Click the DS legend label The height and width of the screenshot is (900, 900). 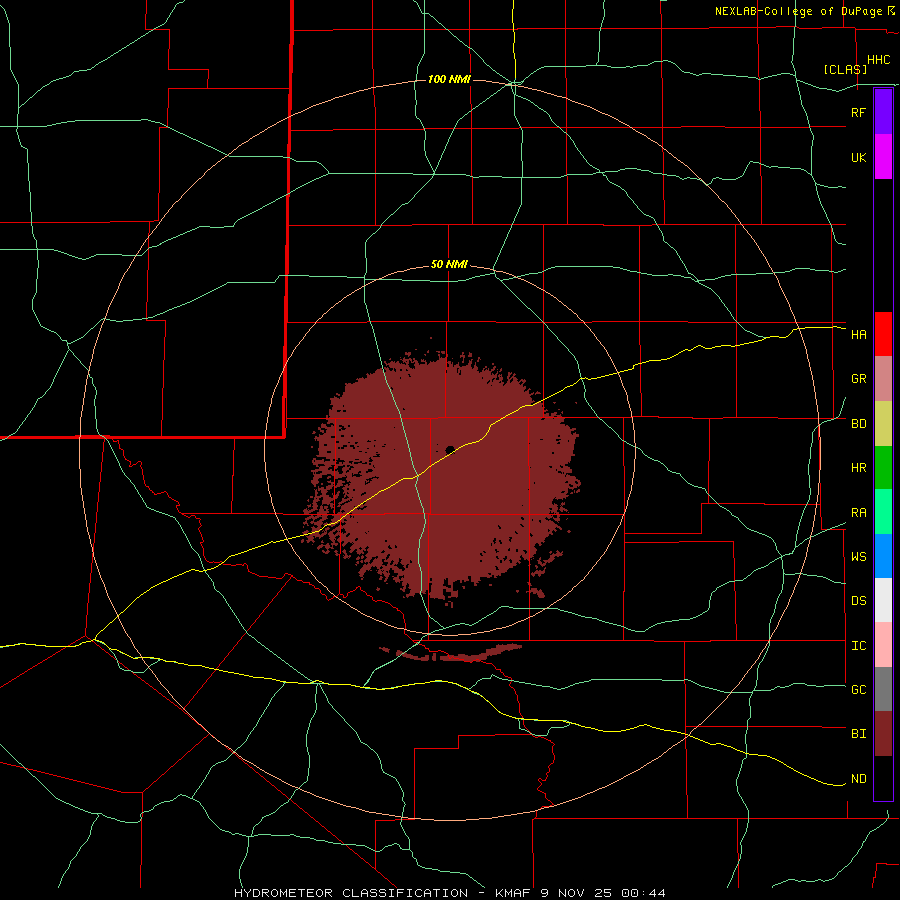click(x=859, y=601)
